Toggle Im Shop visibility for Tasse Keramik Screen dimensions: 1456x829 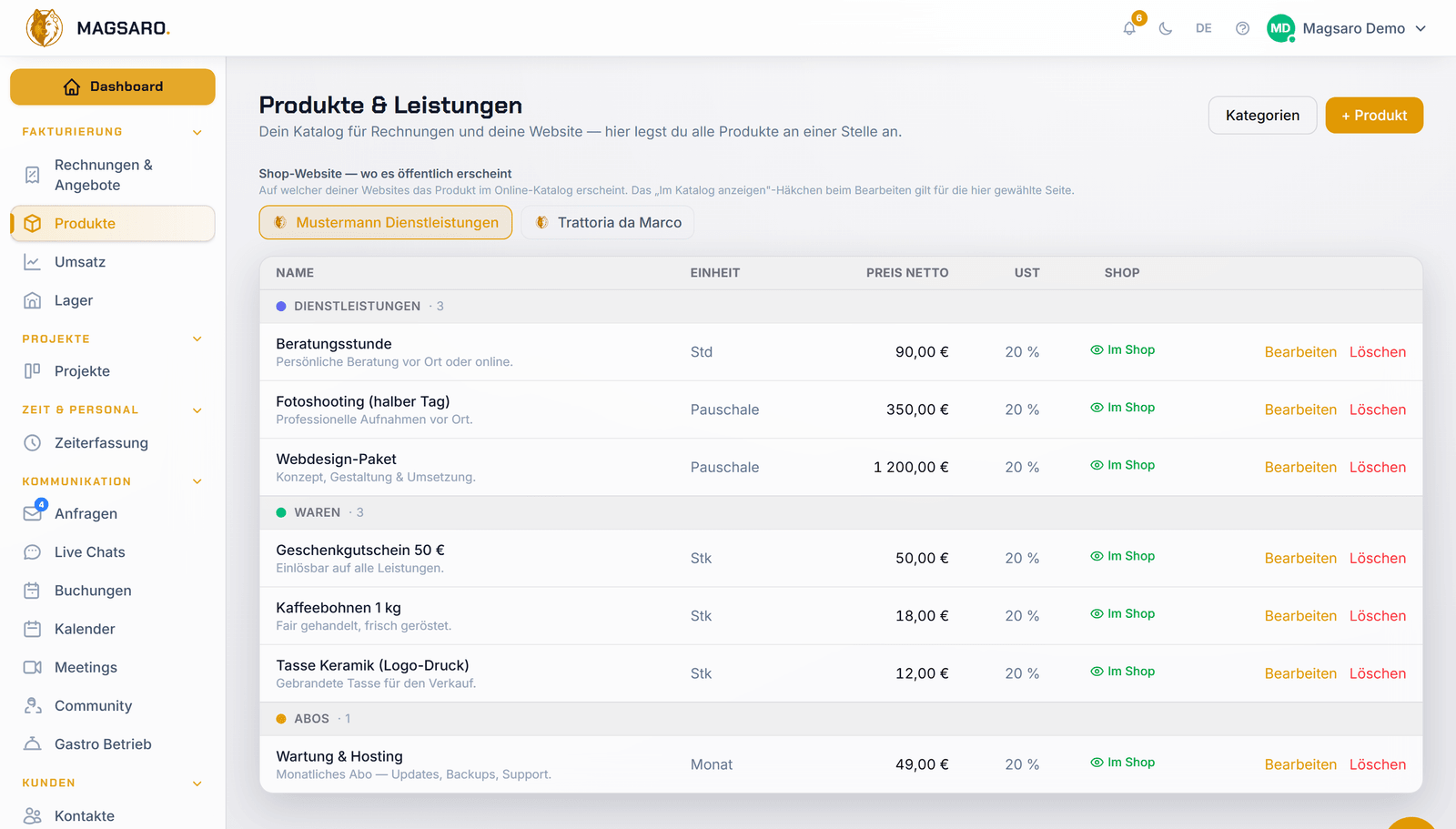(1123, 672)
